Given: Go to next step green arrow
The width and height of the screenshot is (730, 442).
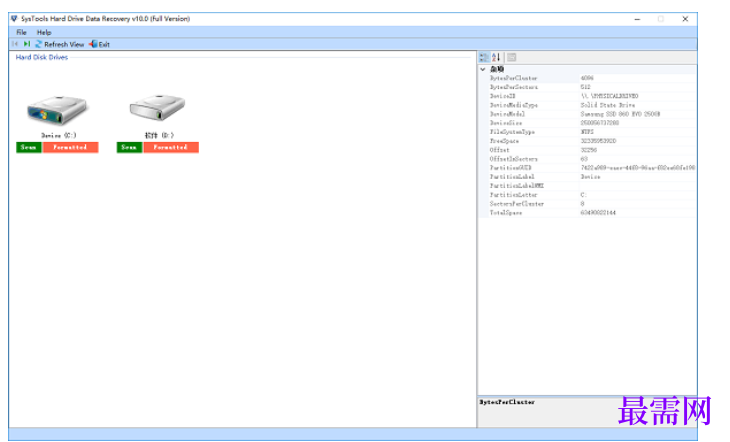Looking at the screenshot, I should point(27,44).
